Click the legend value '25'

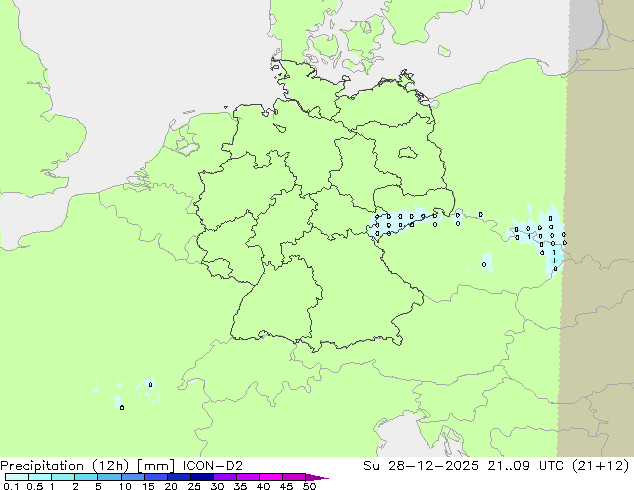click(x=194, y=486)
